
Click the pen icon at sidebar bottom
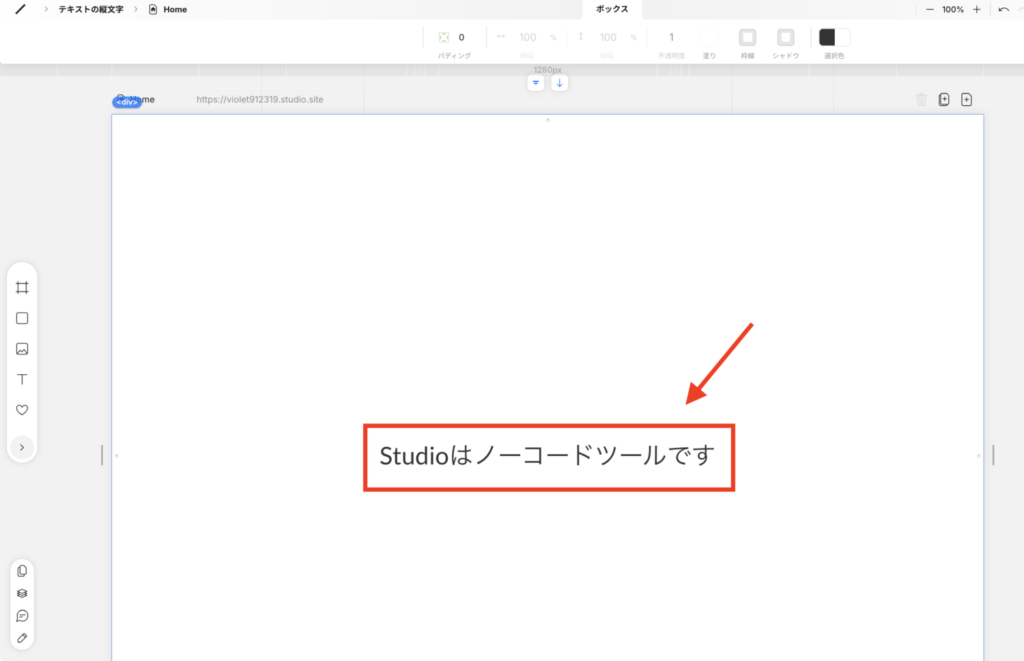click(x=22, y=638)
